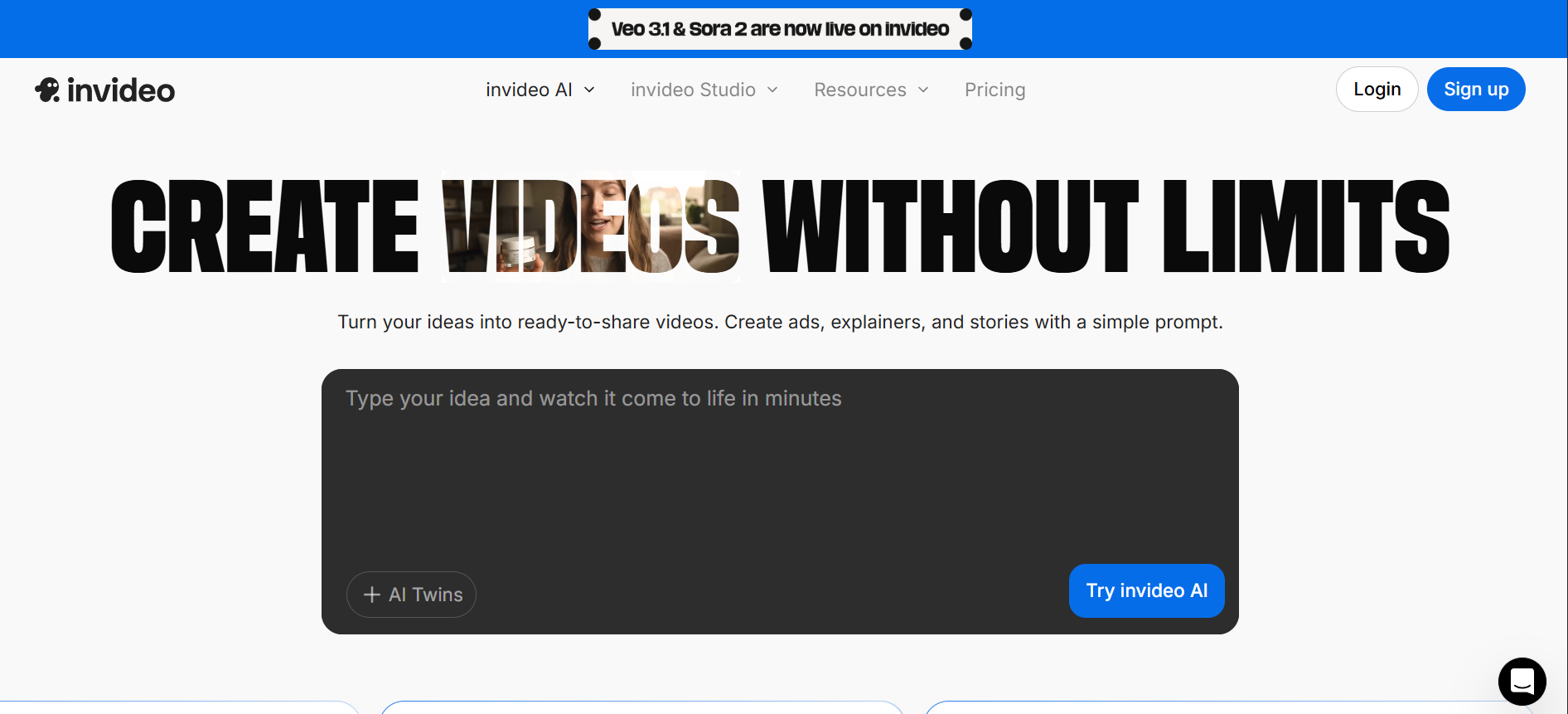Expand the invideo Studio chevron arrow
The height and width of the screenshot is (714, 1568).
(772, 90)
